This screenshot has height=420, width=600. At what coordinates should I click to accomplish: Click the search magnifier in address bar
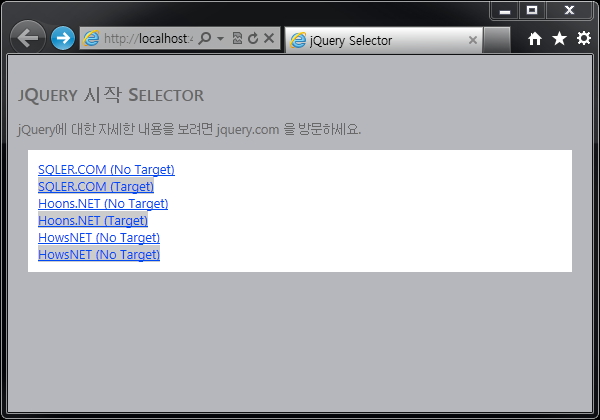[205, 38]
